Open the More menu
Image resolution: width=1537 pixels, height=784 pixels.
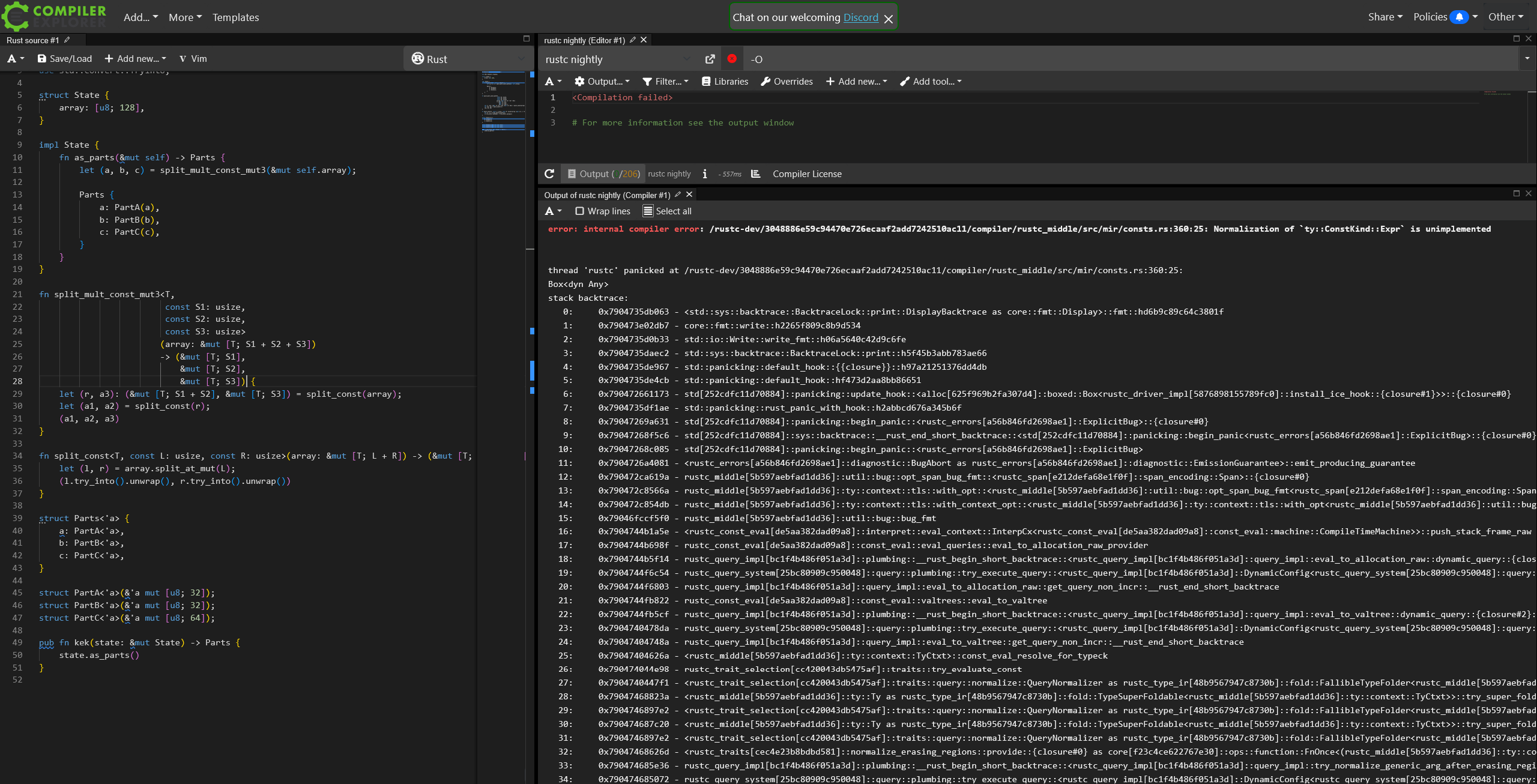pyautogui.click(x=185, y=17)
